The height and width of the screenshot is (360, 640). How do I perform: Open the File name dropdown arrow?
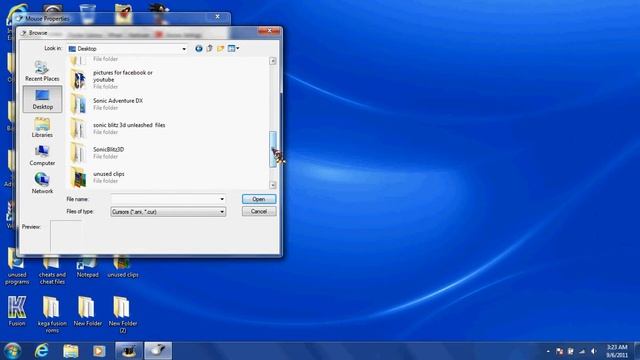tap(222, 199)
